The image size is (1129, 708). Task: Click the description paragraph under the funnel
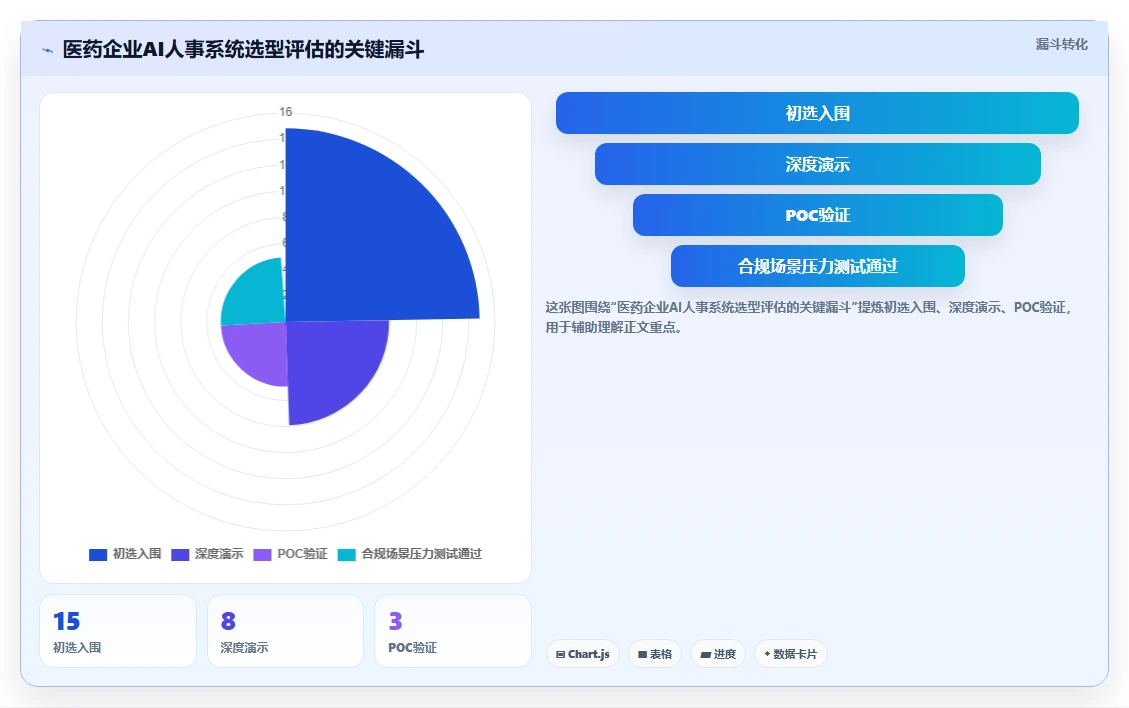click(809, 317)
